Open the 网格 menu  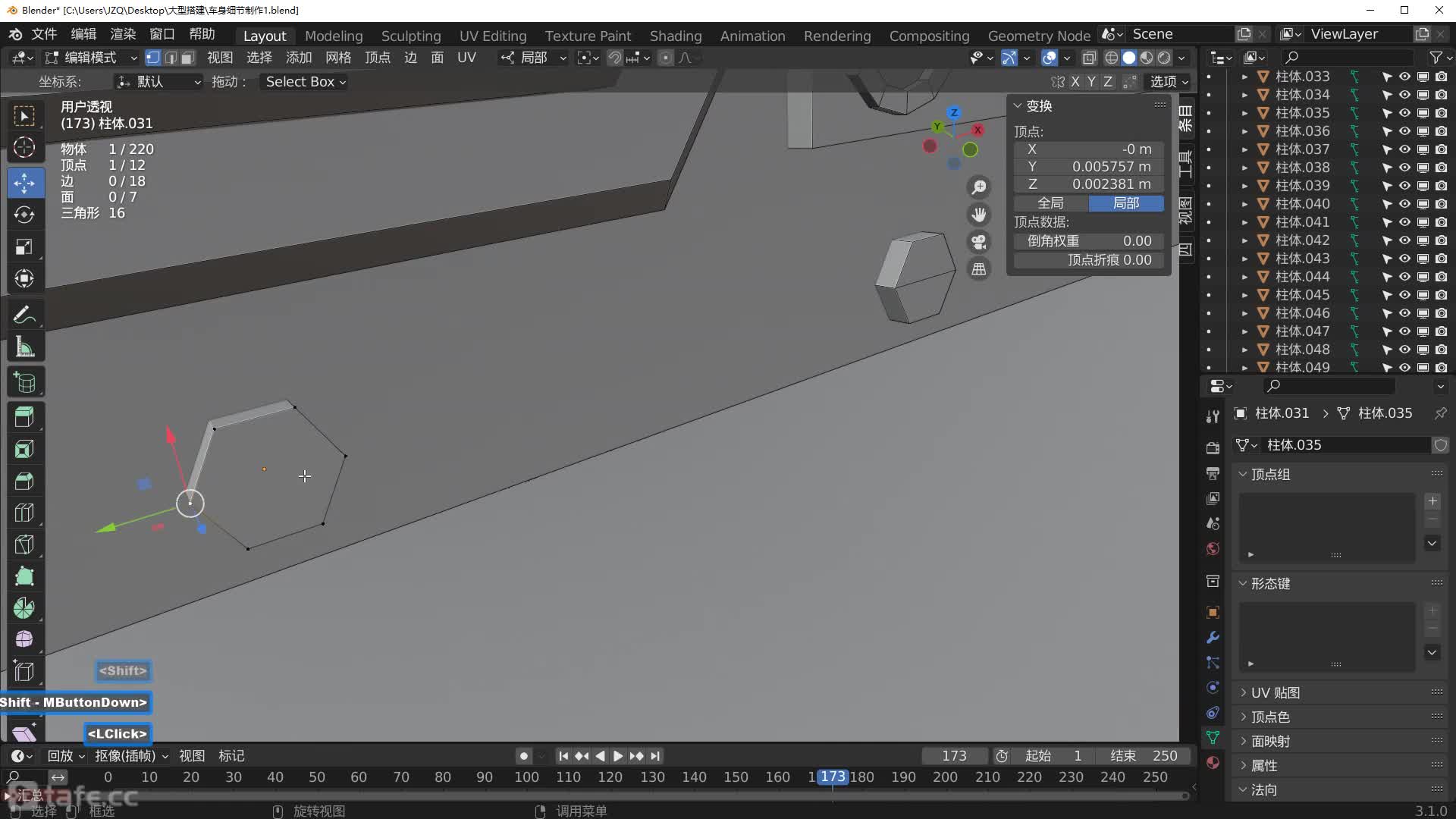coord(337,58)
